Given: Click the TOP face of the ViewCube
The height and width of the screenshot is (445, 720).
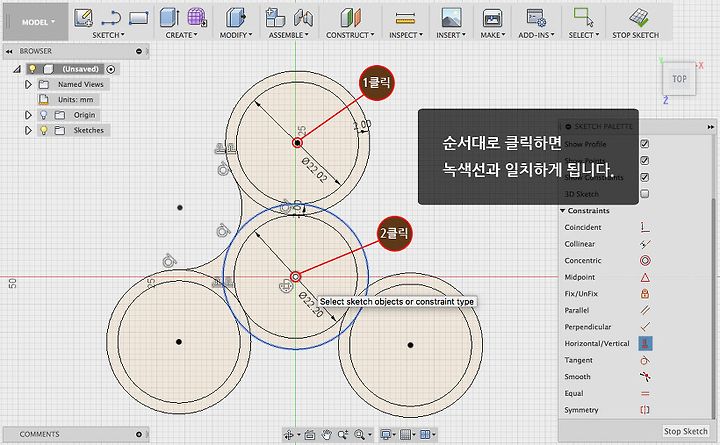Looking at the screenshot, I should click(x=680, y=79).
